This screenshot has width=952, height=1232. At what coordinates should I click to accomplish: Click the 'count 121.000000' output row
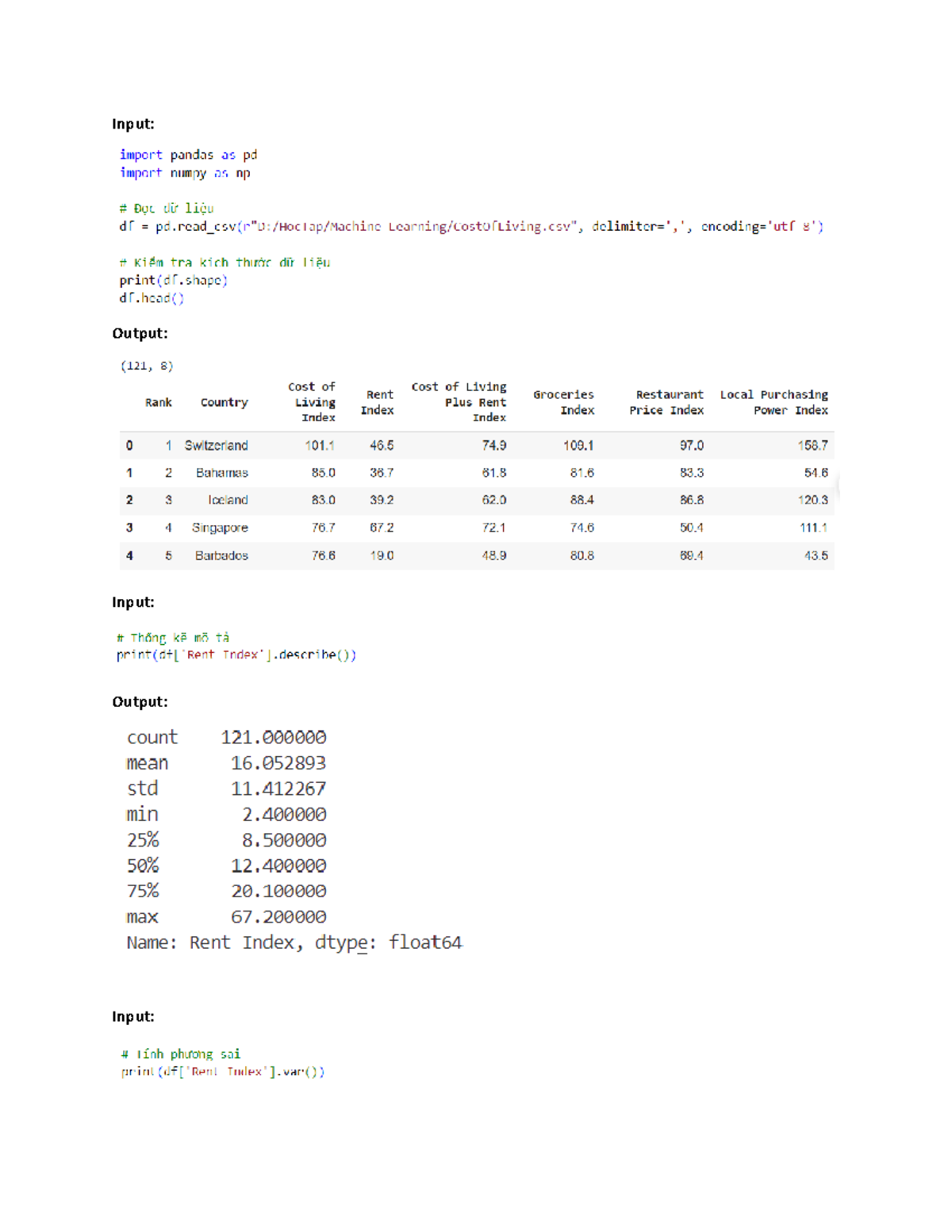click(227, 738)
